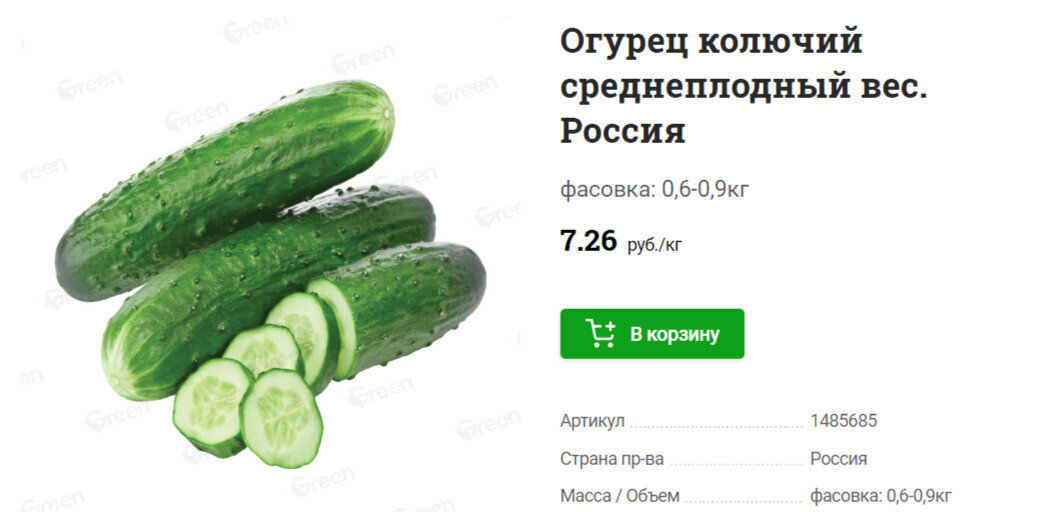
Task: Click the word 'Россия' in the product title
Action: point(622,131)
